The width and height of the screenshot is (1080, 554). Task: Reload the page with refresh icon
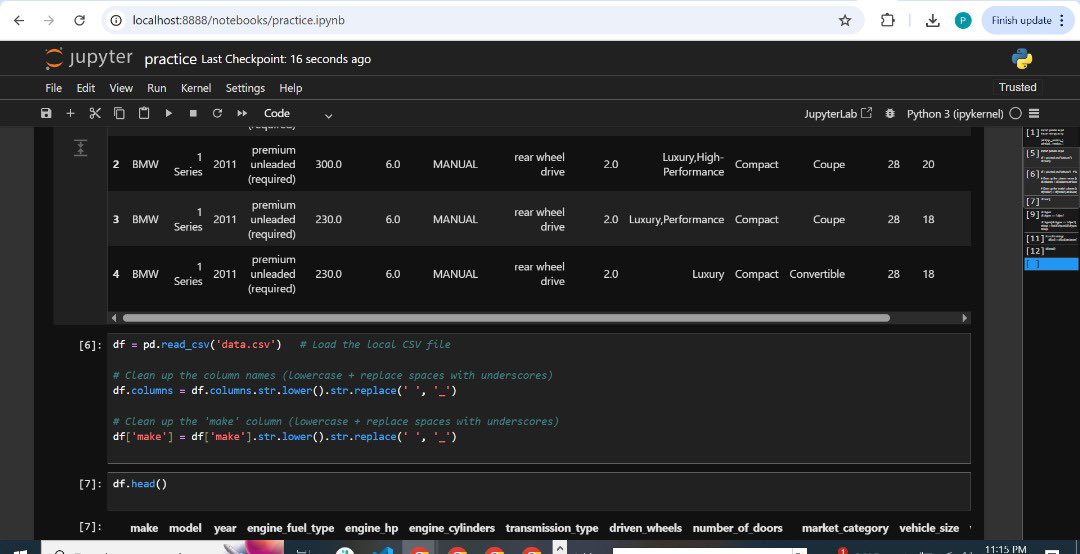pyautogui.click(x=79, y=21)
